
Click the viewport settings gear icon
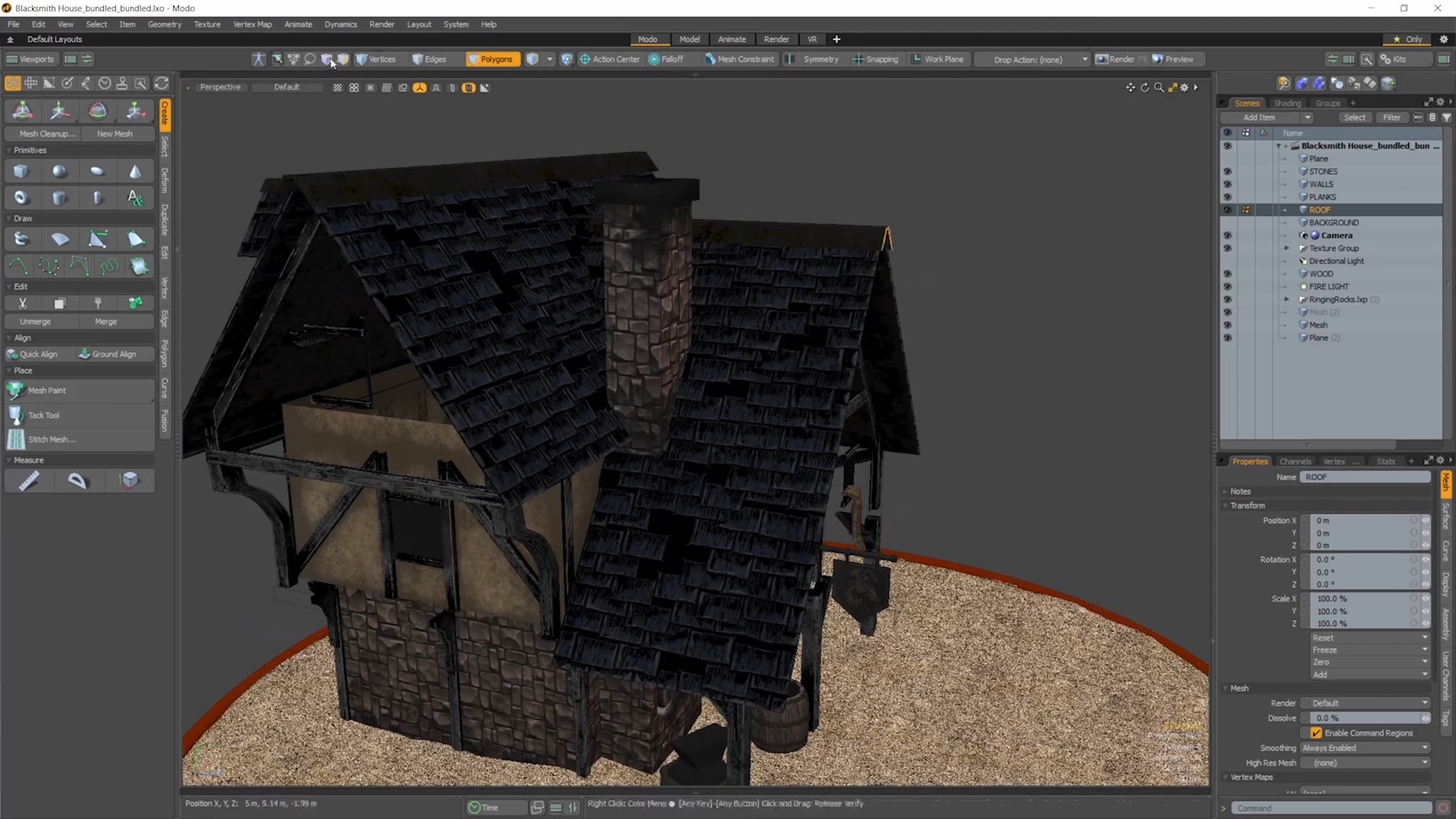1184,87
